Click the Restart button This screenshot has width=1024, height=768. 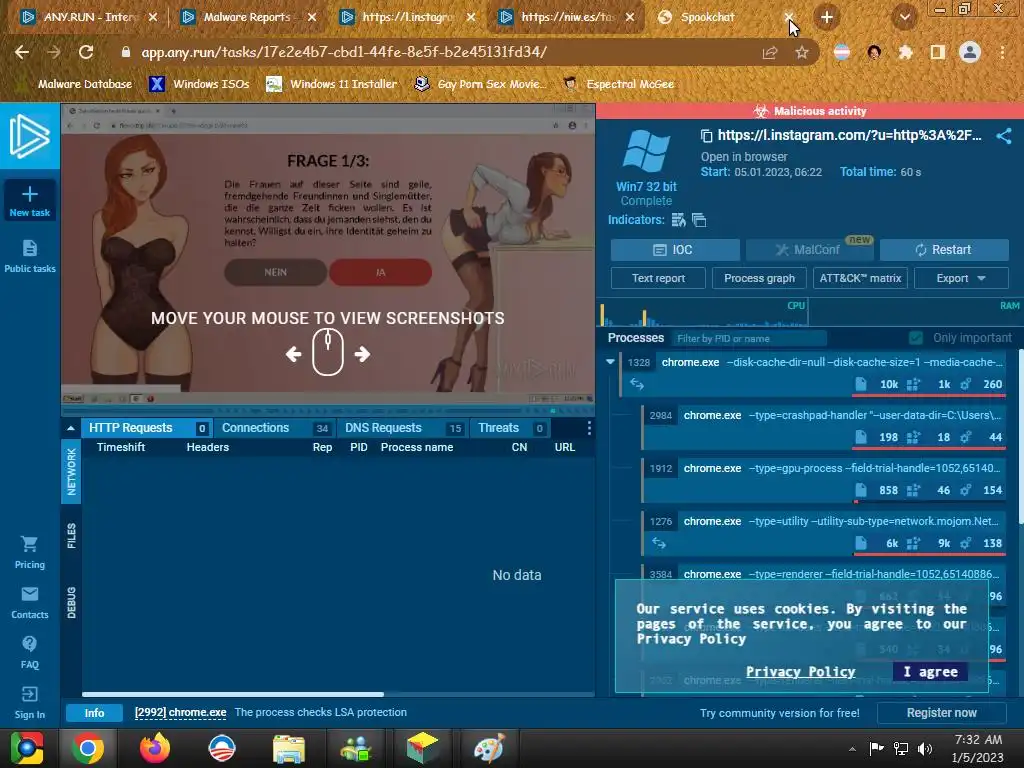point(944,249)
